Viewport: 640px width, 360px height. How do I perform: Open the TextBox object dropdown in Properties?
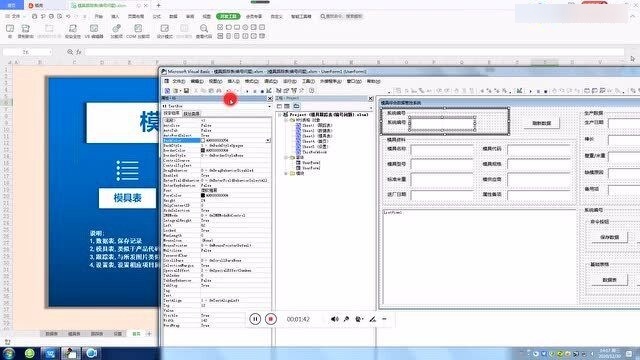point(269,106)
